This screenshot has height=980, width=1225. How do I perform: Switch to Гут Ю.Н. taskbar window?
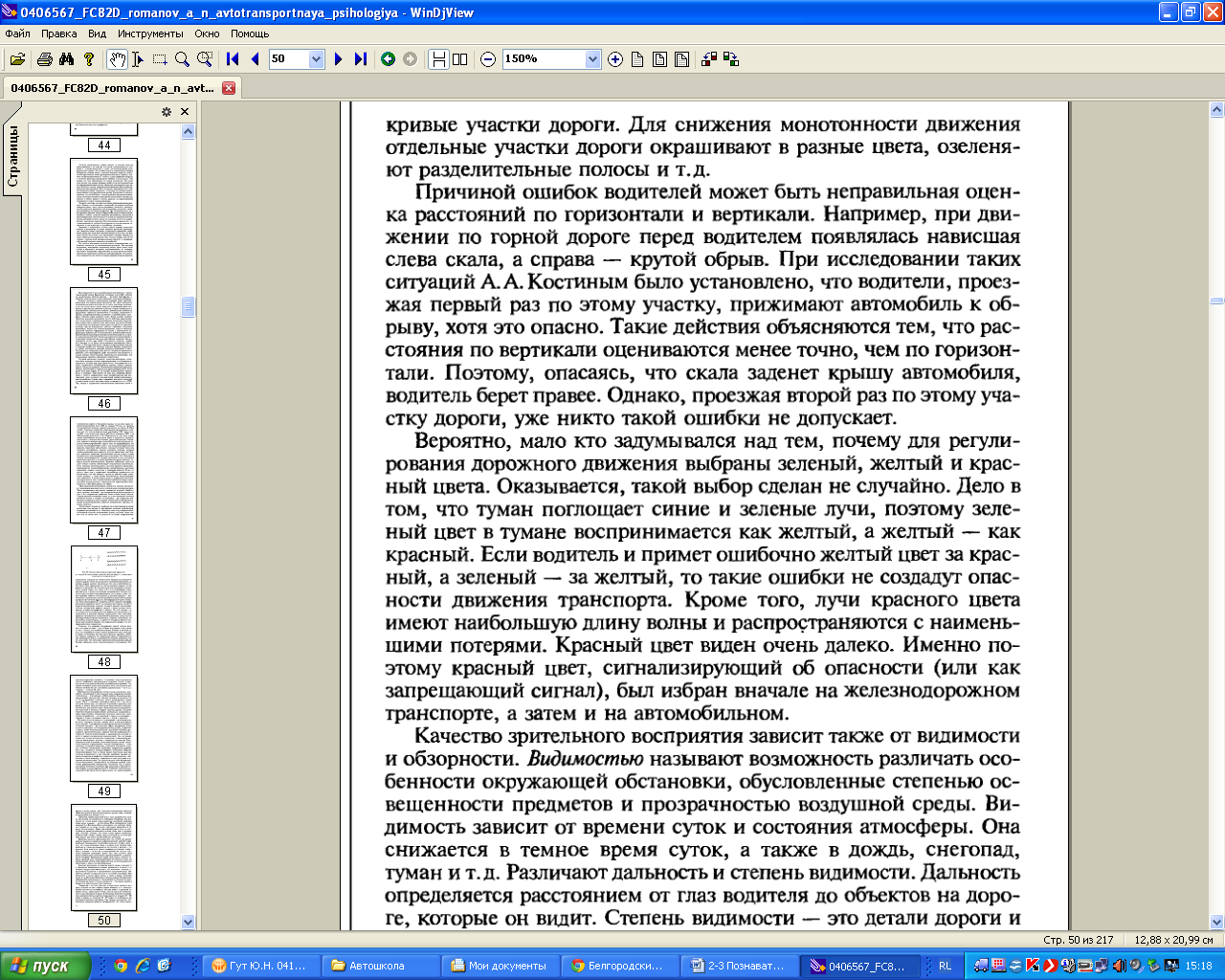point(260,966)
